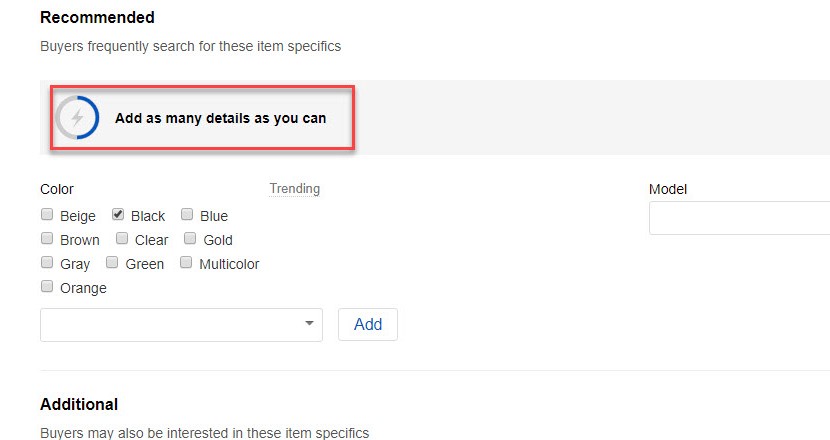Focus the Model input field
Image resolution: width=830 pixels, height=440 pixels.
pyautogui.click(x=739, y=218)
